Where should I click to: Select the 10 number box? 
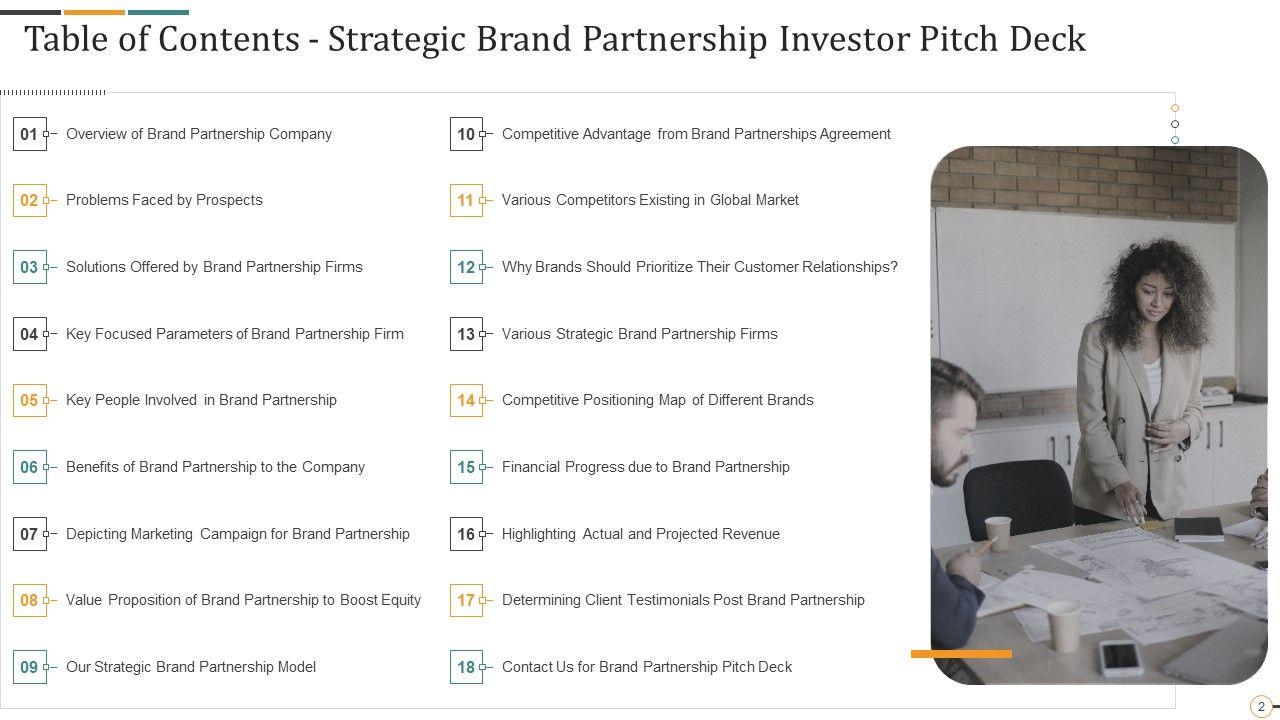[466, 134]
